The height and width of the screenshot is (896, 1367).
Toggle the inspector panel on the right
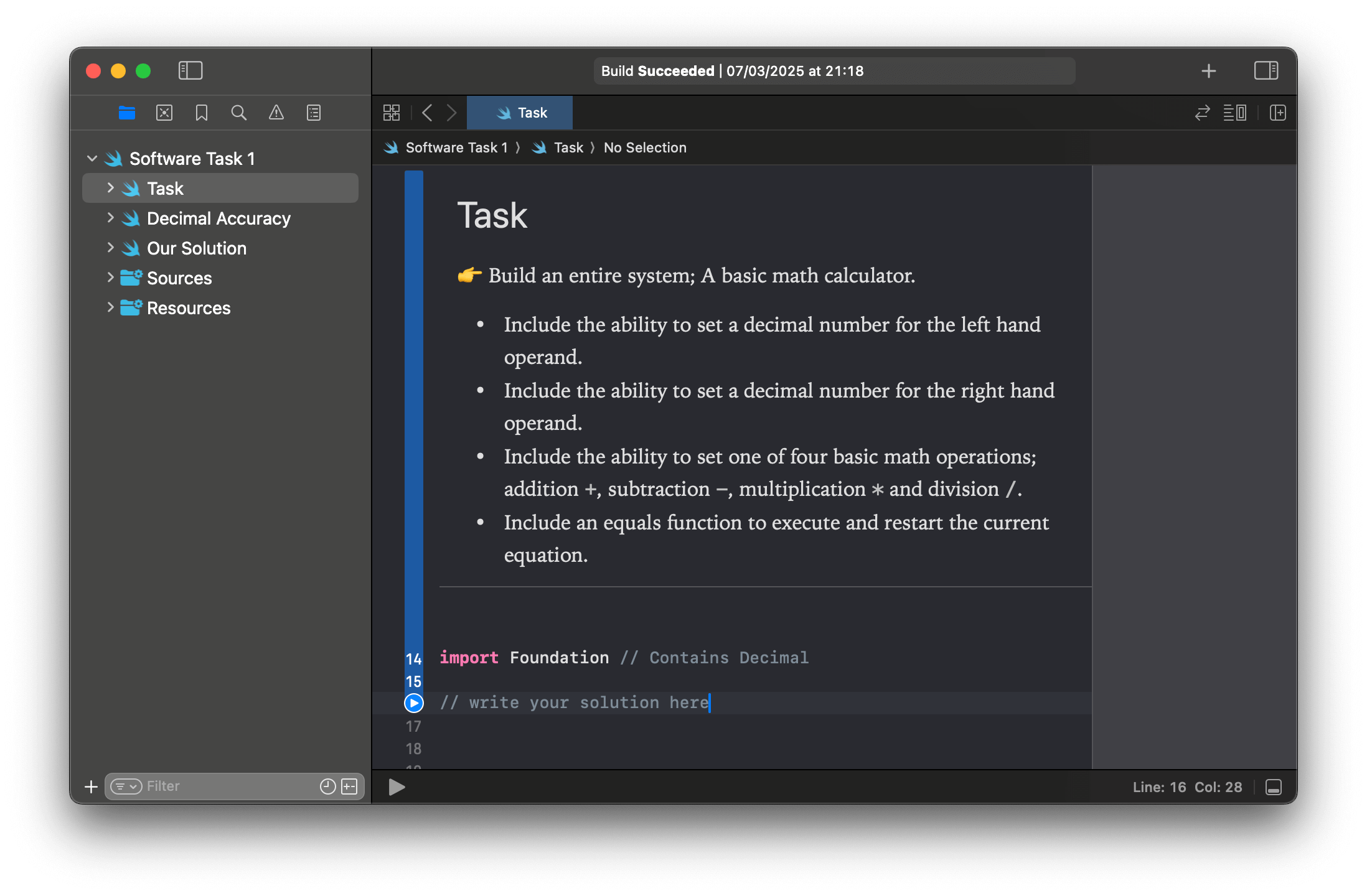(1266, 70)
